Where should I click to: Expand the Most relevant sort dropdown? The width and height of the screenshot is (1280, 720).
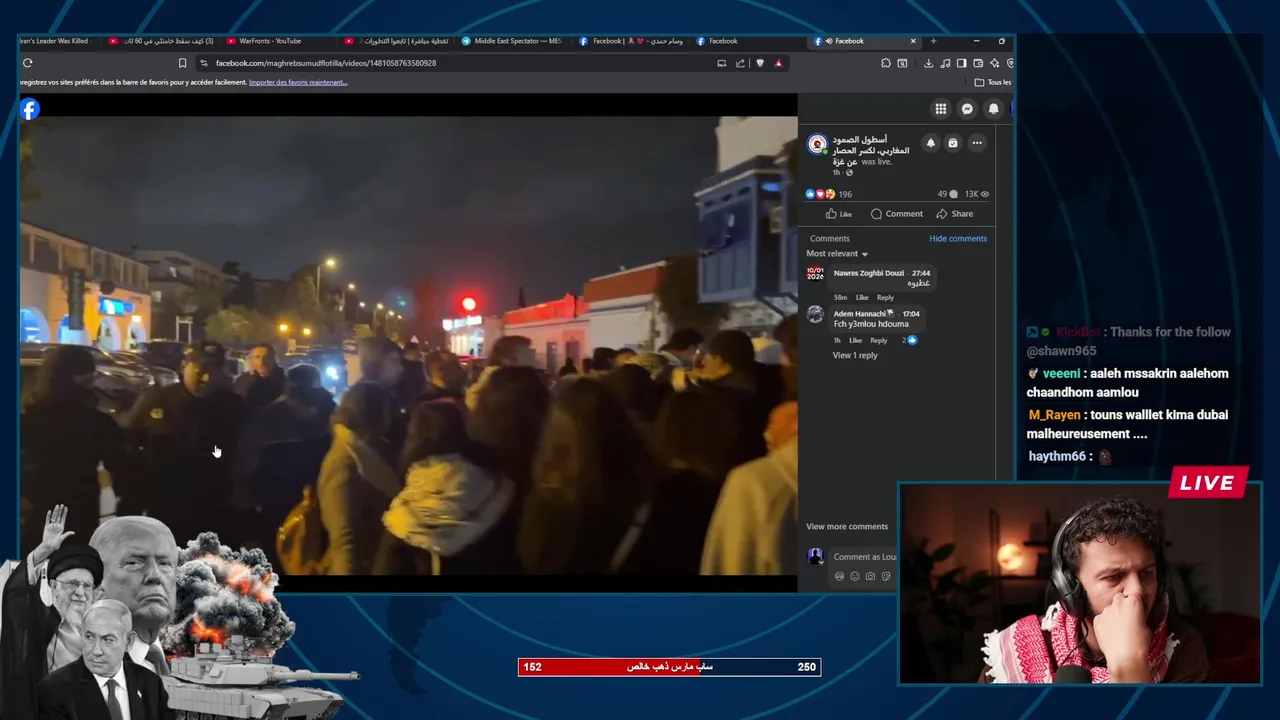(837, 254)
